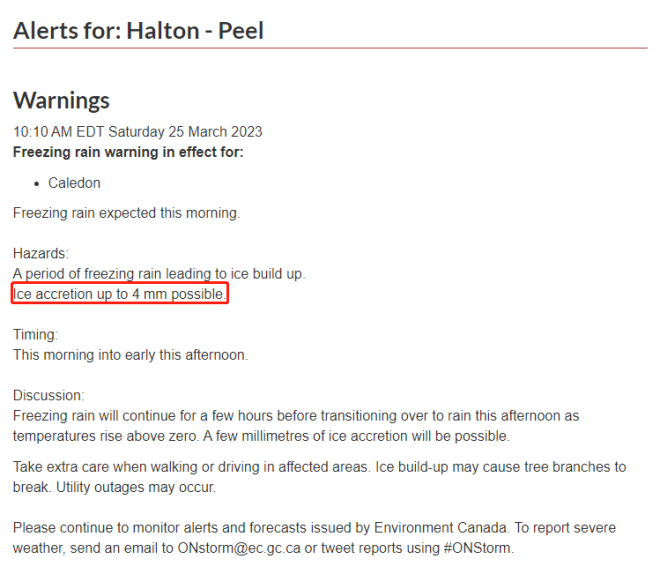Select the Caledon bullet item

tap(74, 183)
